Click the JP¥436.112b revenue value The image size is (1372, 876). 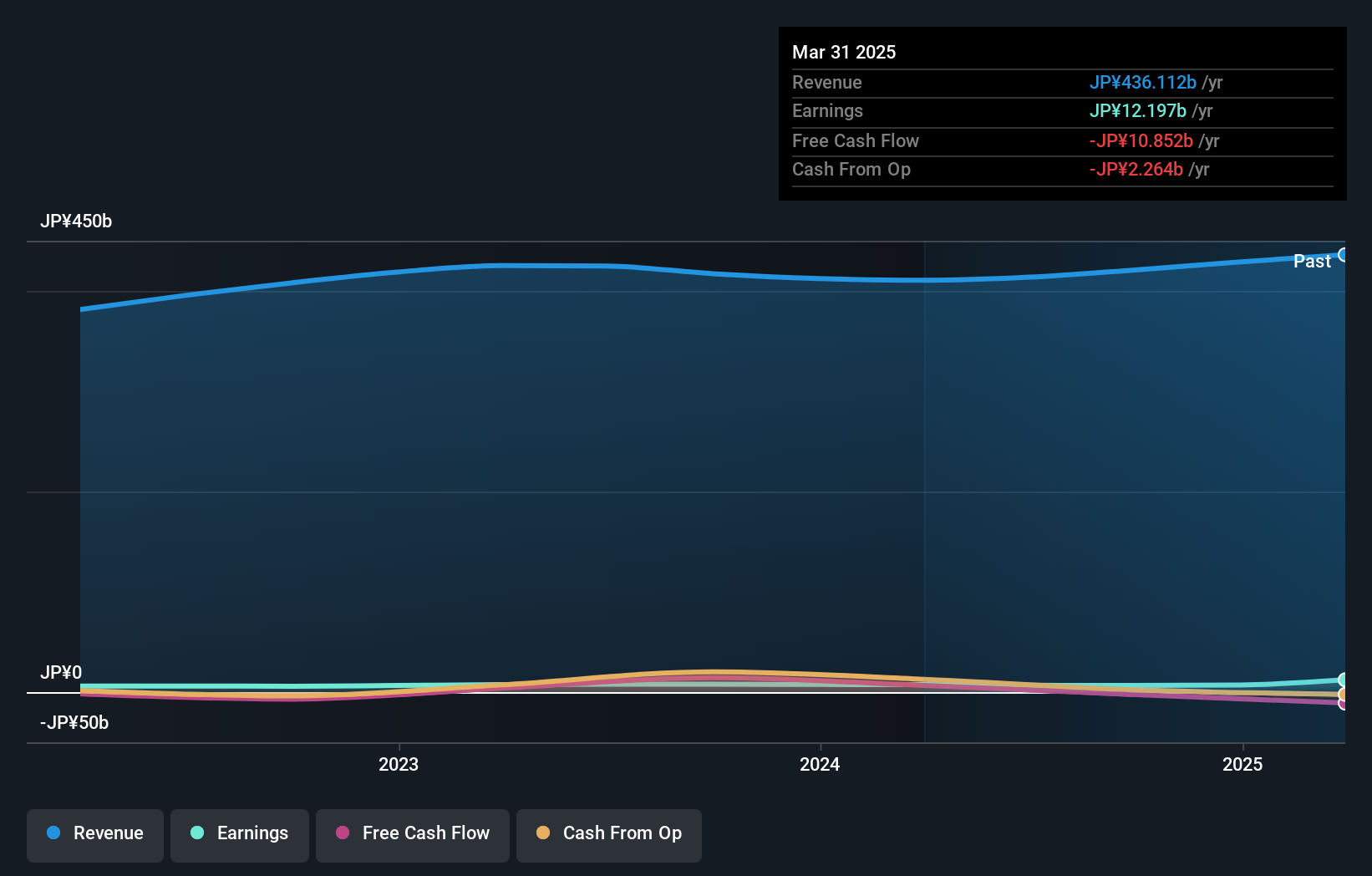1142,82
